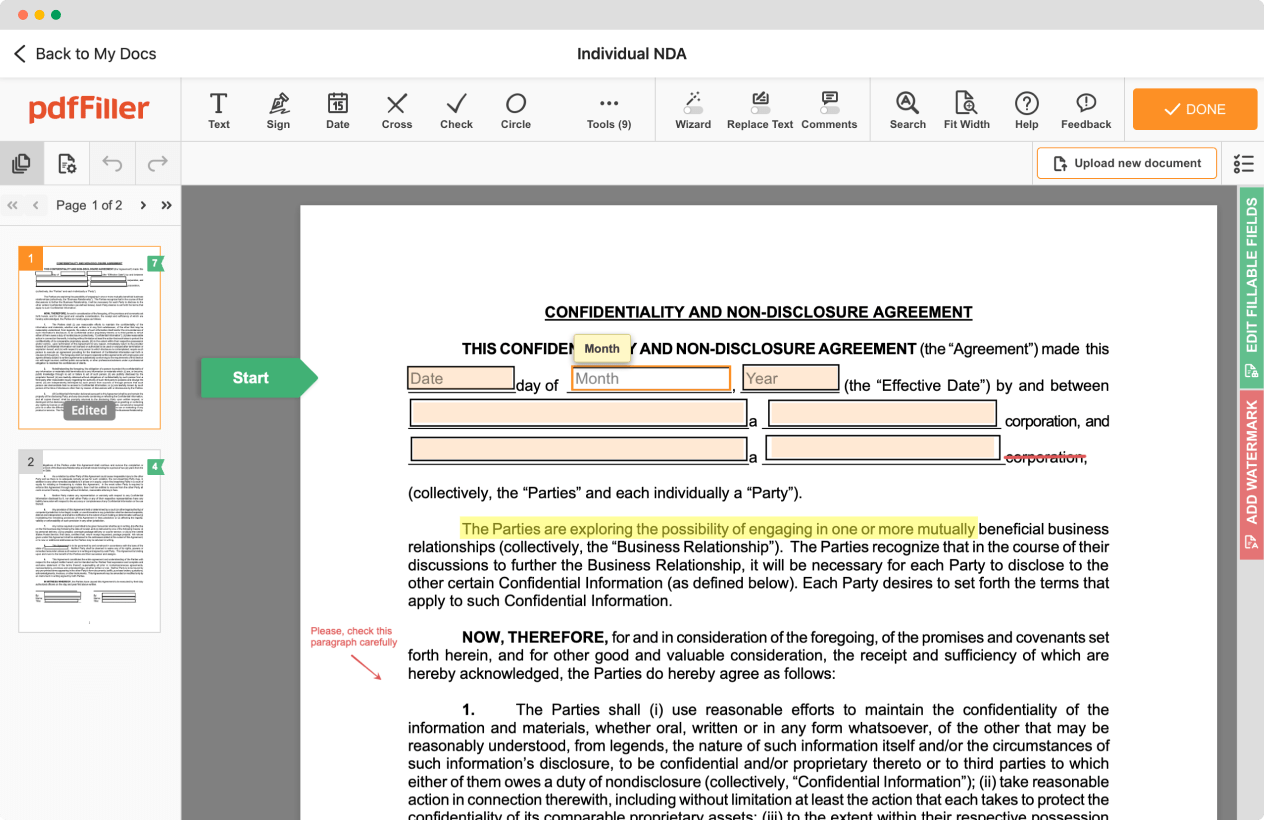Screen dimensions: 1264x820
Task: Select the page 2 thumbnail
Action: pyautogui.click(x=89, y=540)
